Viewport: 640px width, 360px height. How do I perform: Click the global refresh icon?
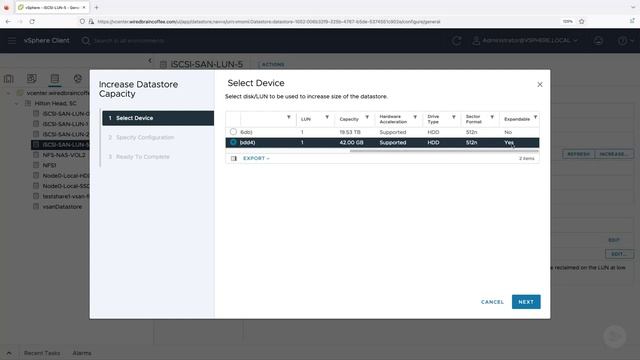tap(457, 40)
